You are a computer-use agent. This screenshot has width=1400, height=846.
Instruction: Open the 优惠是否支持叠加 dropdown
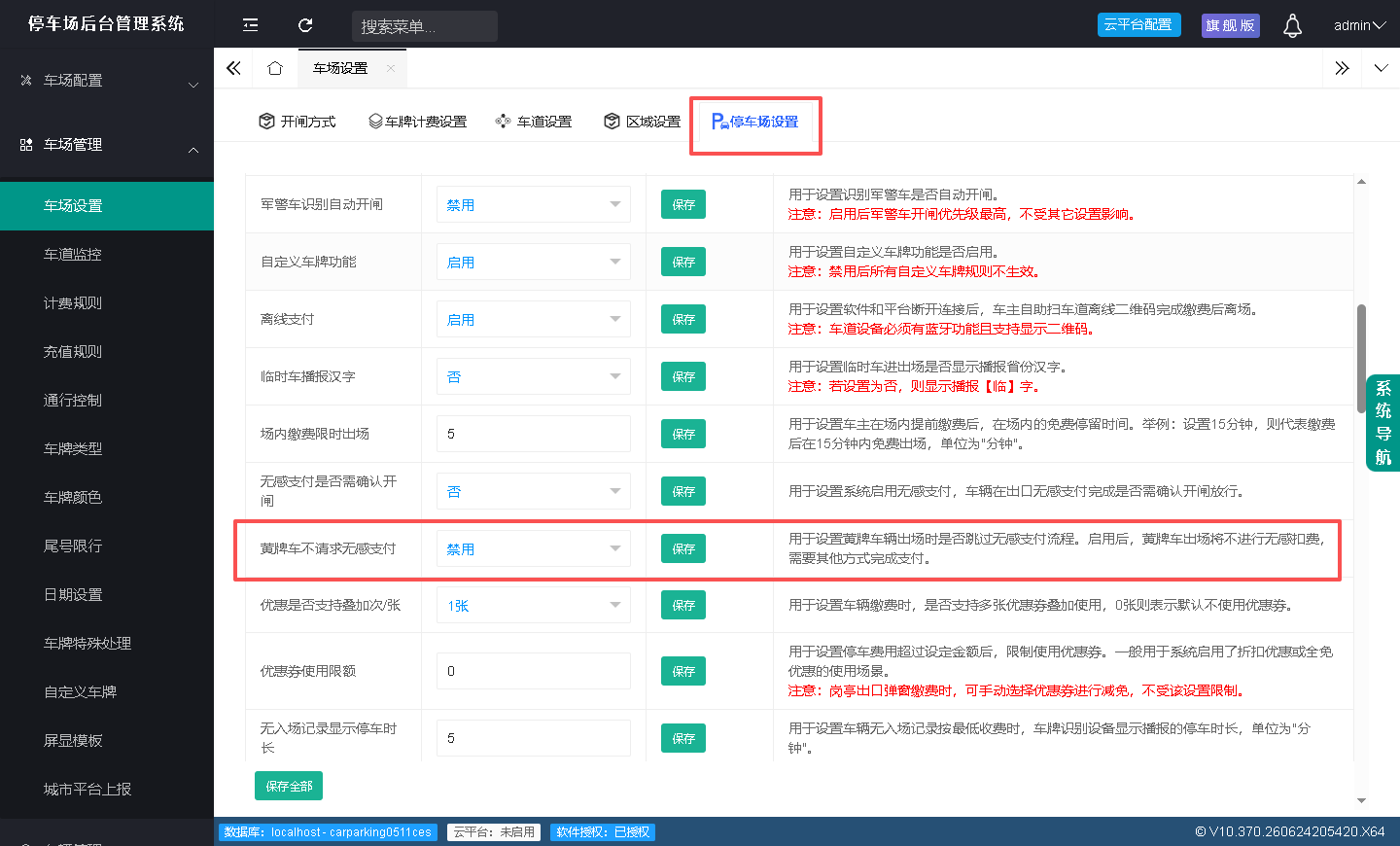tap(533, 605)
